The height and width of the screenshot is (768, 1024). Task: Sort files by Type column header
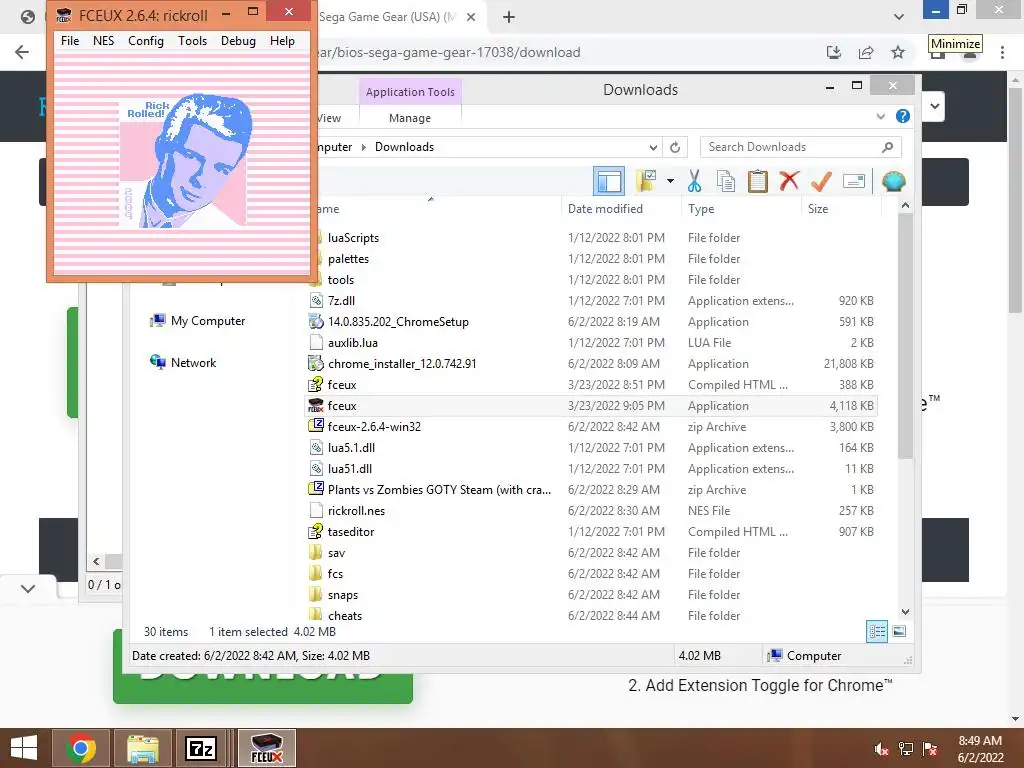(701, 209)
